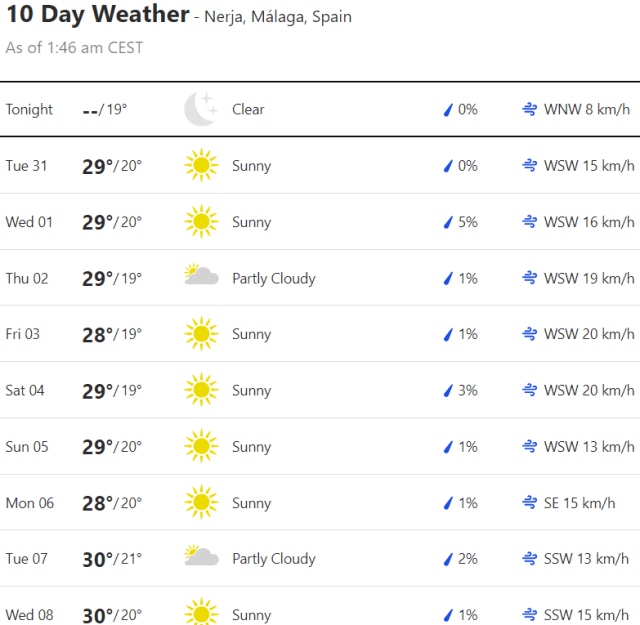The image size is (640, 625).
Task: Click the Nerja, Málaga, Spain location text
Action: point(278,18)
